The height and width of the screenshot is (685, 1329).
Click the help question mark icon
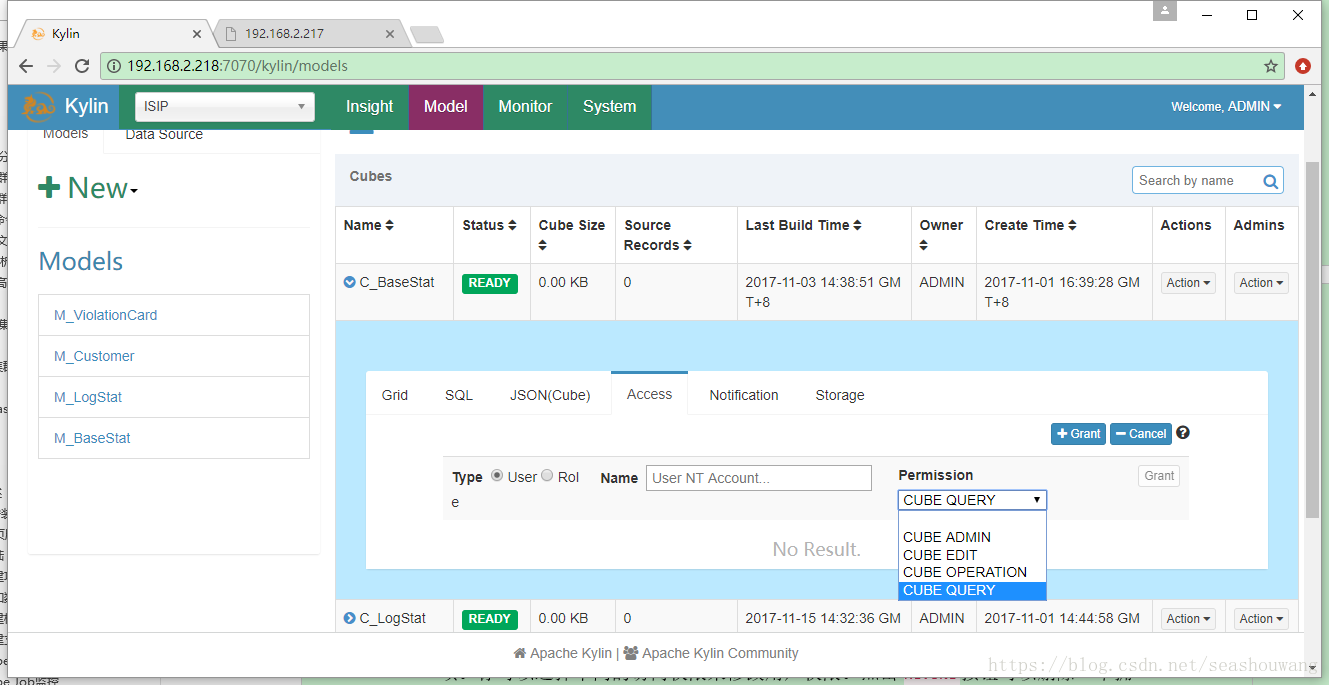[1183, 433]
